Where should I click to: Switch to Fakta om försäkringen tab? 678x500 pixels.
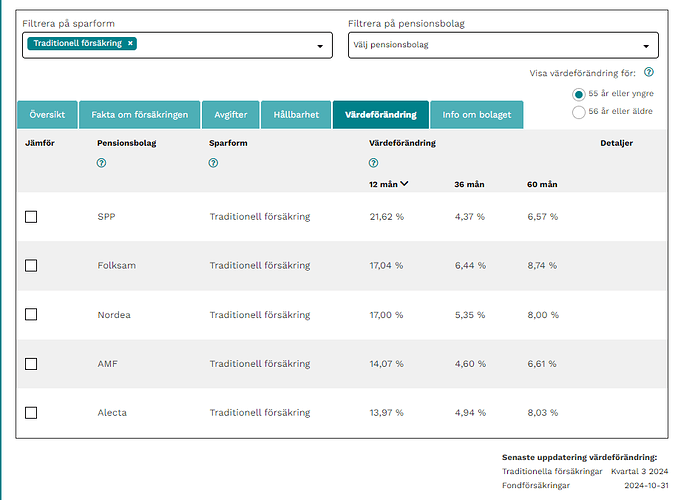140,115
